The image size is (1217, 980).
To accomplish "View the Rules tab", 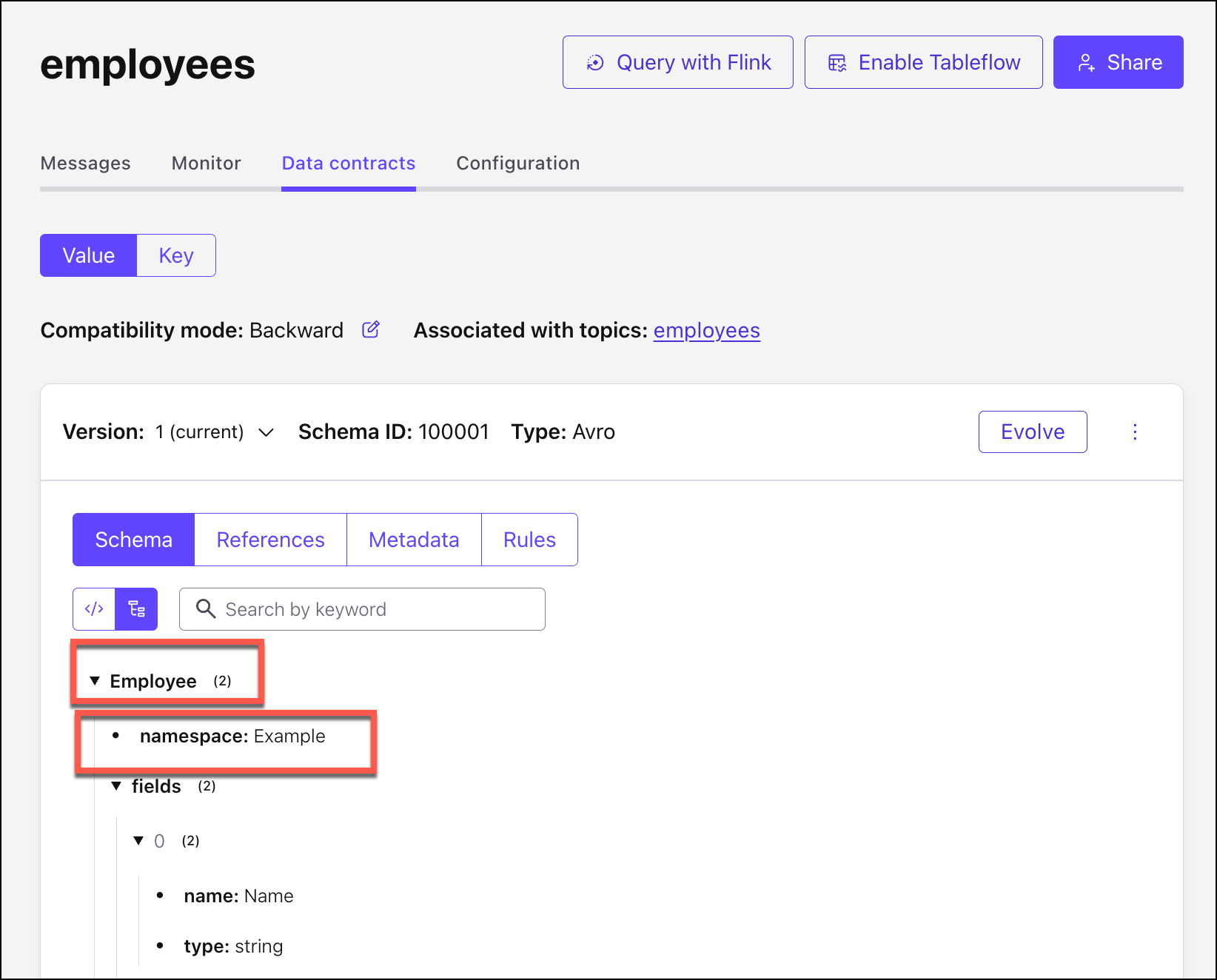I will click(529, 540).
